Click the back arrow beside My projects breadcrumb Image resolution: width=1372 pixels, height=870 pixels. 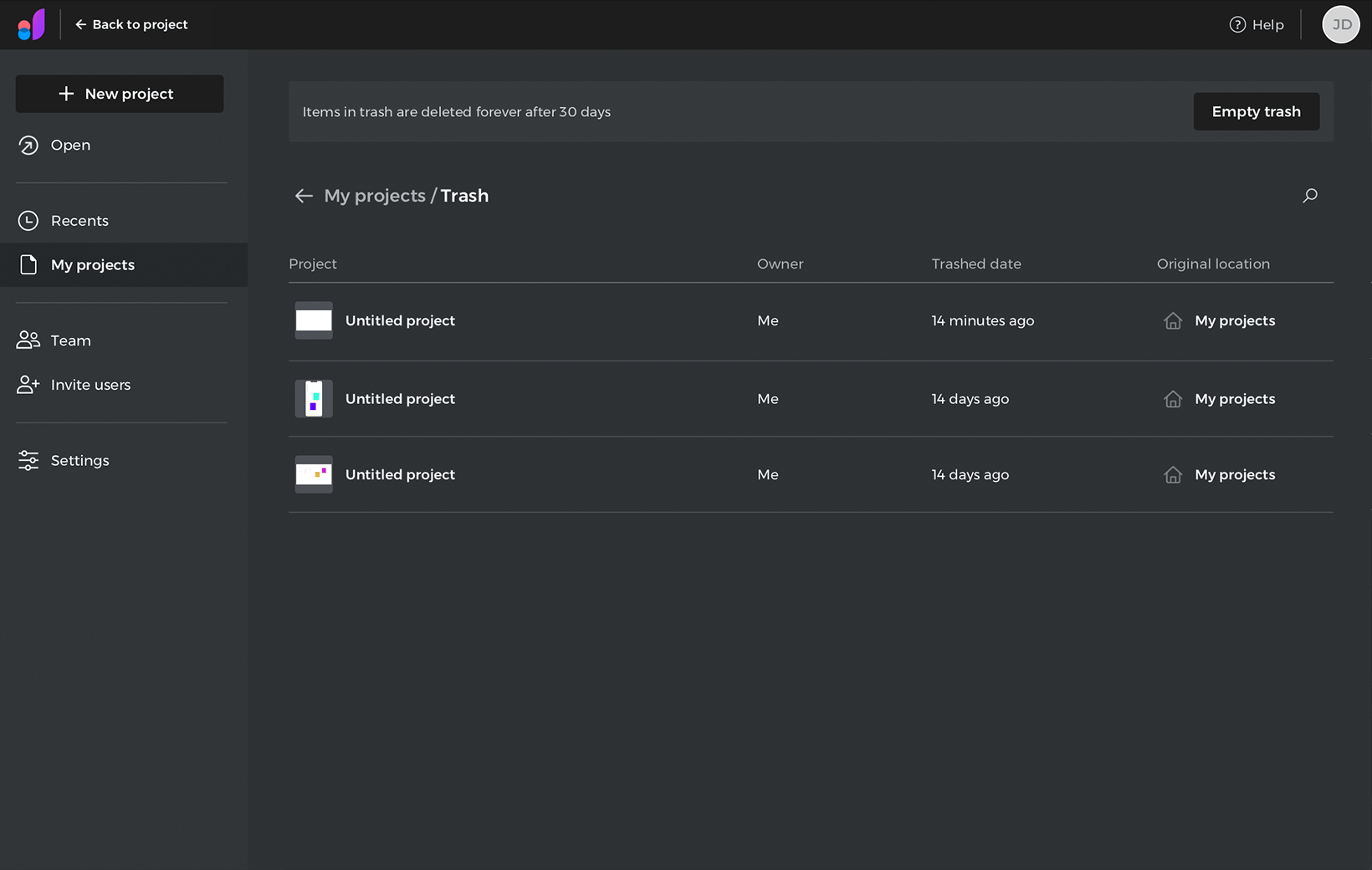pos(304,196)
